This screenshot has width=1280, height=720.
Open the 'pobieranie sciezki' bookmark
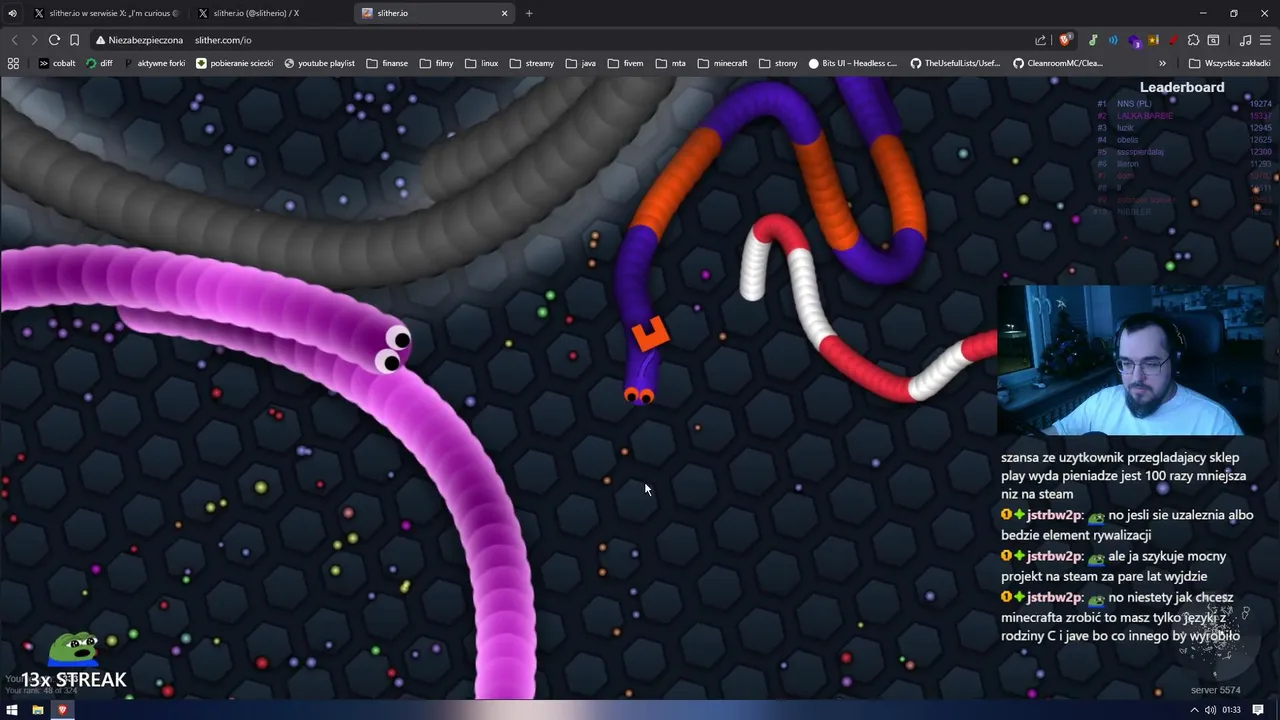[235, 63]
